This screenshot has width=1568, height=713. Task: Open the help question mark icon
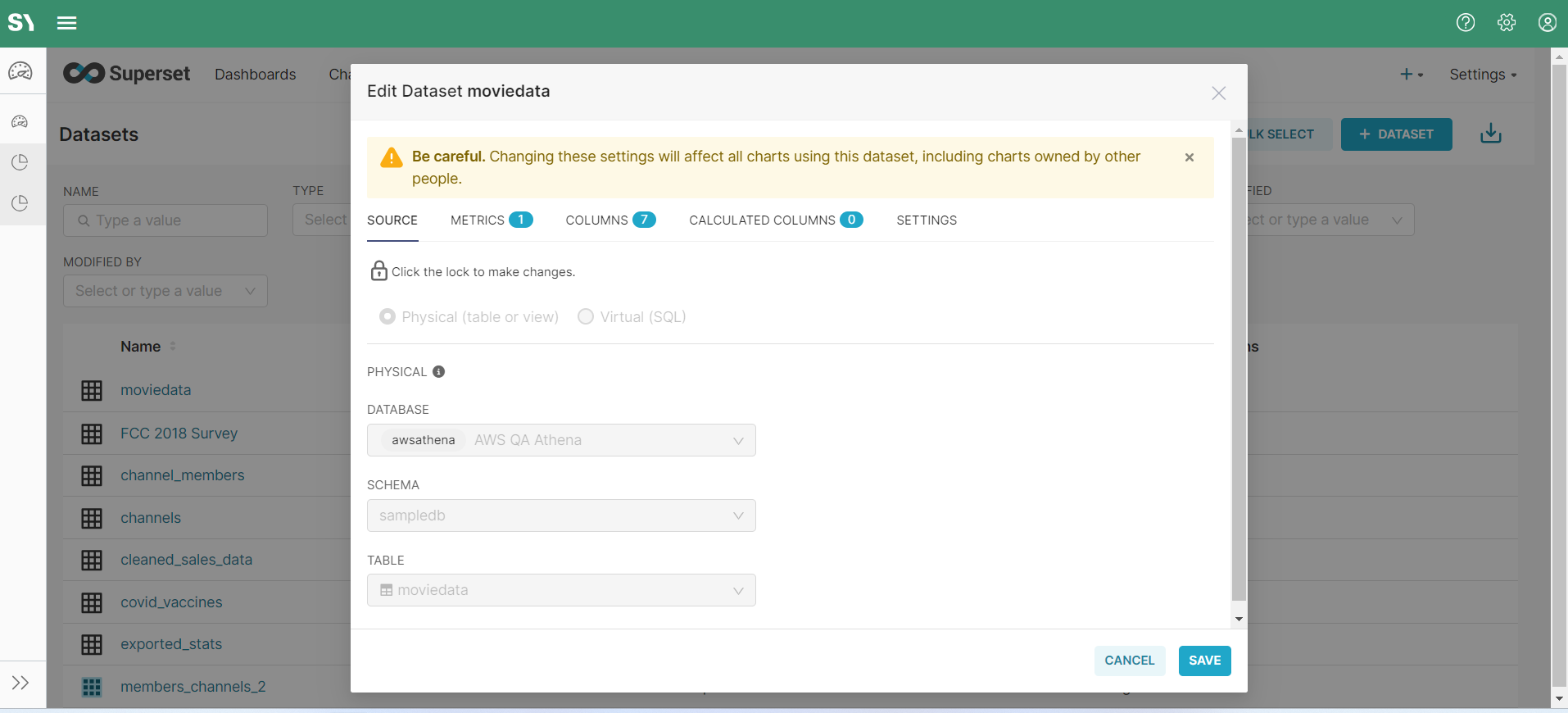1466,23
